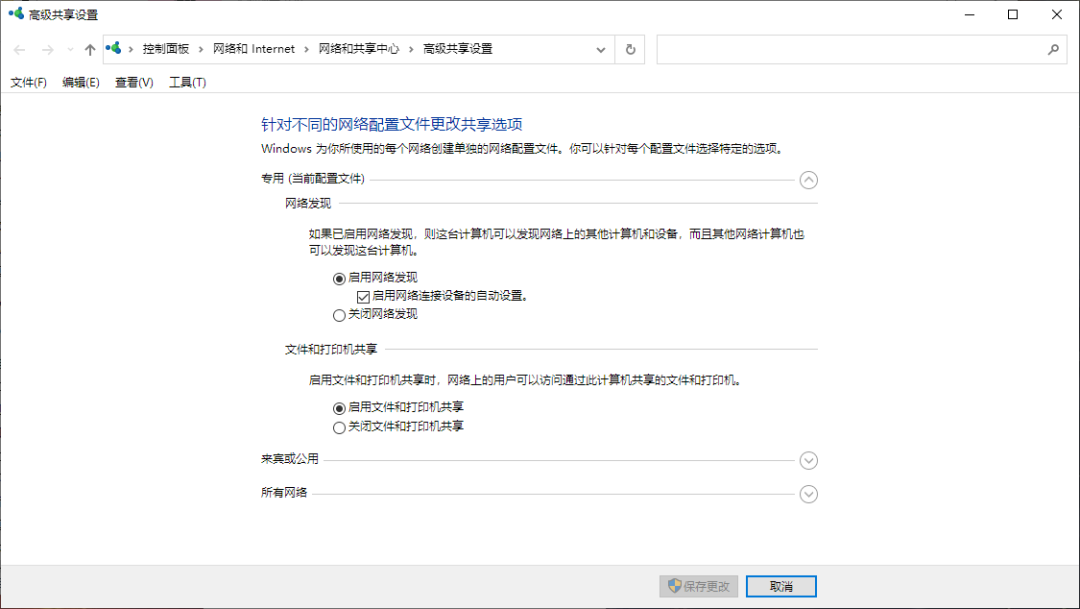Select 关闭文件和打印机共享 option
The height and width of the screenshot is (609, 1080).
coord(339,427)
